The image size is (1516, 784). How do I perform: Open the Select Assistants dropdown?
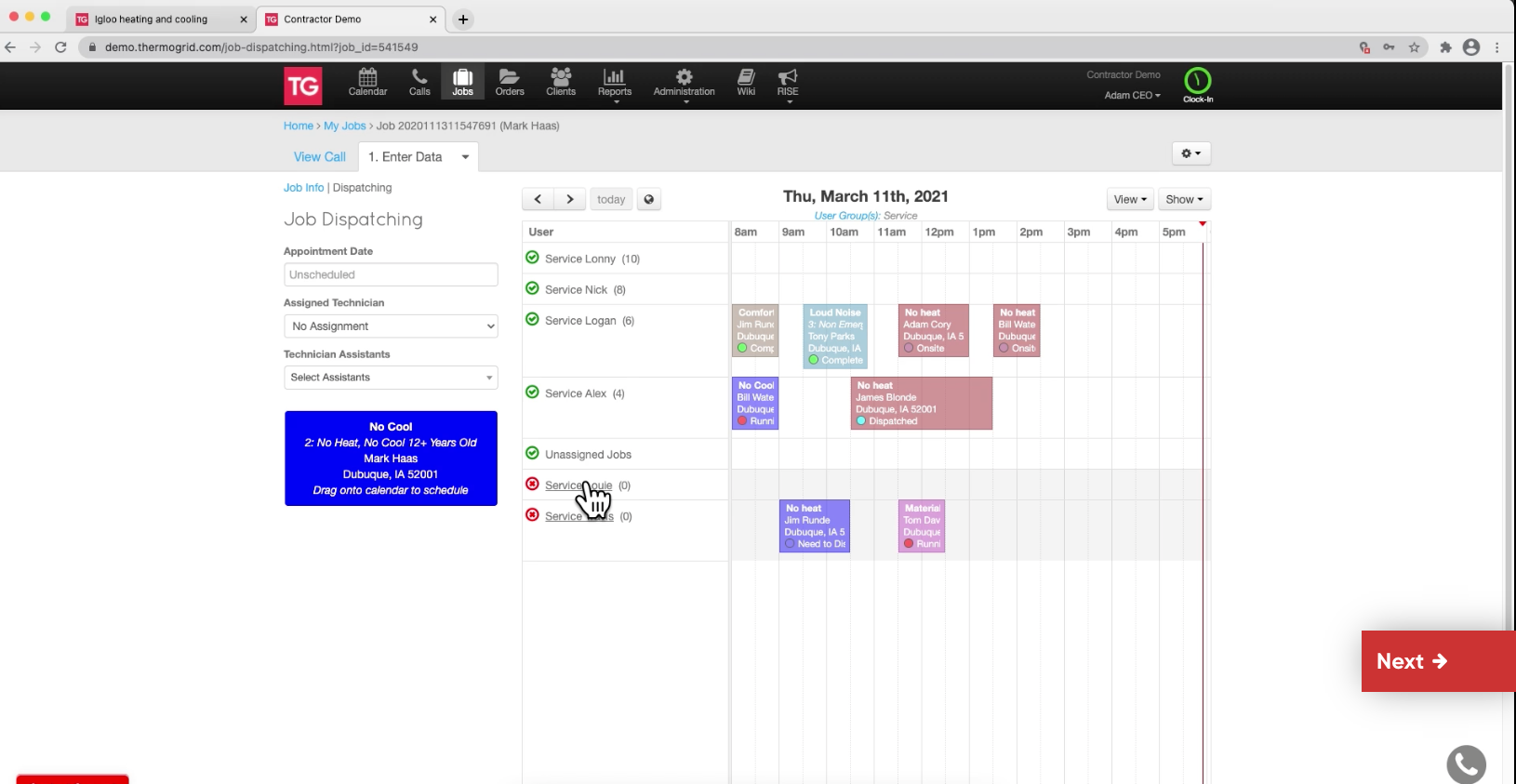click(391, 378)
